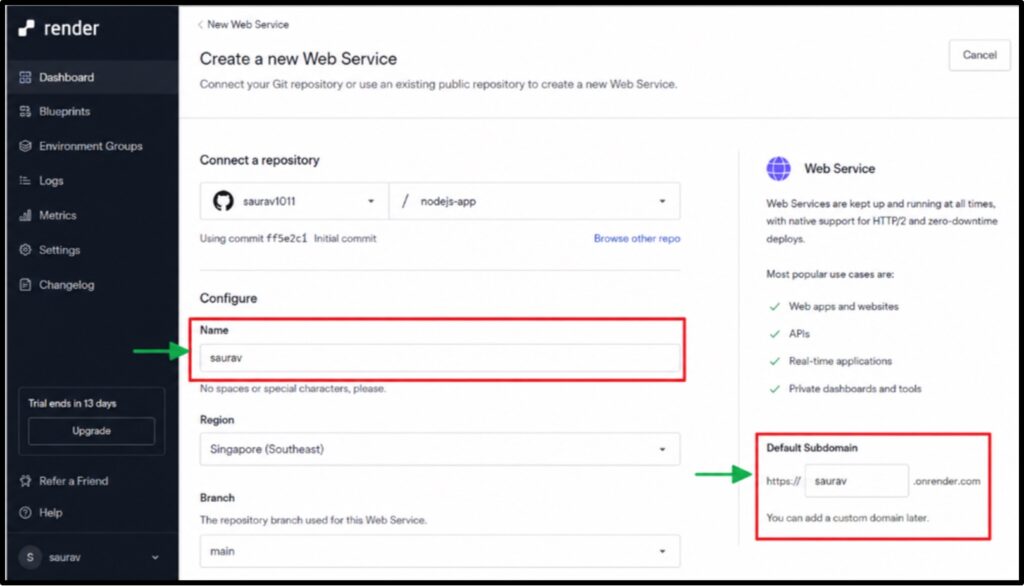The height and width of the screenshot is (586, 1024).
Task: Click the Trial ends in 13 days text
Action: click(72, 403)
